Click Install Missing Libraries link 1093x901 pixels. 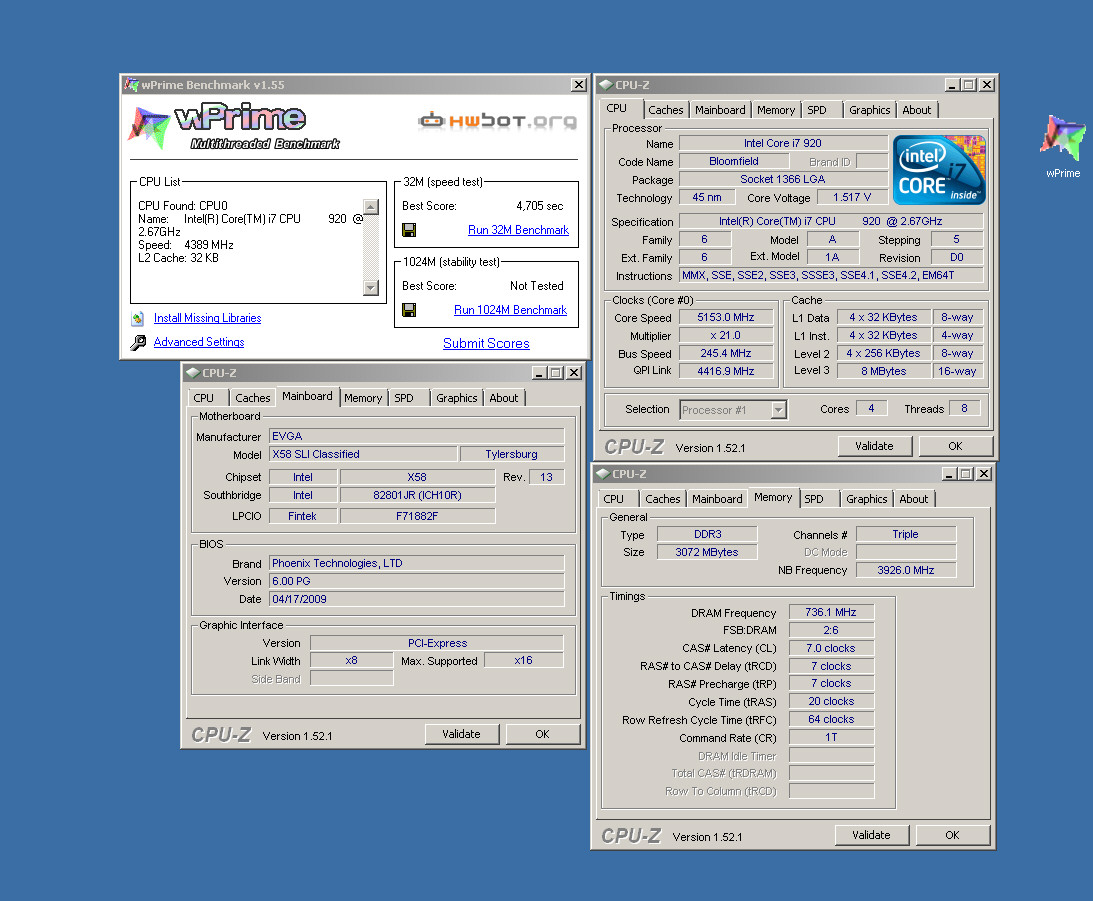(207, 318)
